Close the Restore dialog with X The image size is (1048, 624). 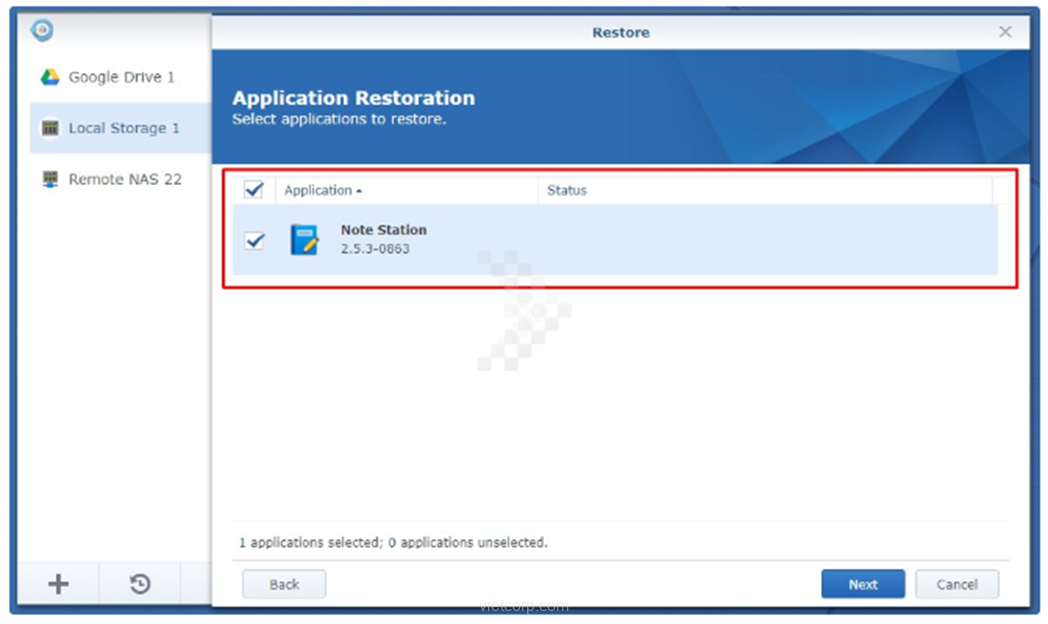[1005, 32]
